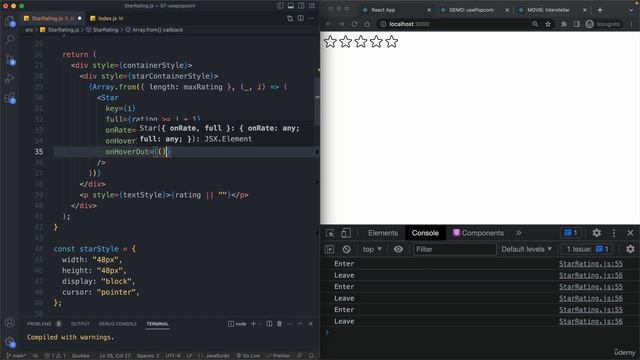
Task: Open the LF end-of-line selector
Action: 189,356
